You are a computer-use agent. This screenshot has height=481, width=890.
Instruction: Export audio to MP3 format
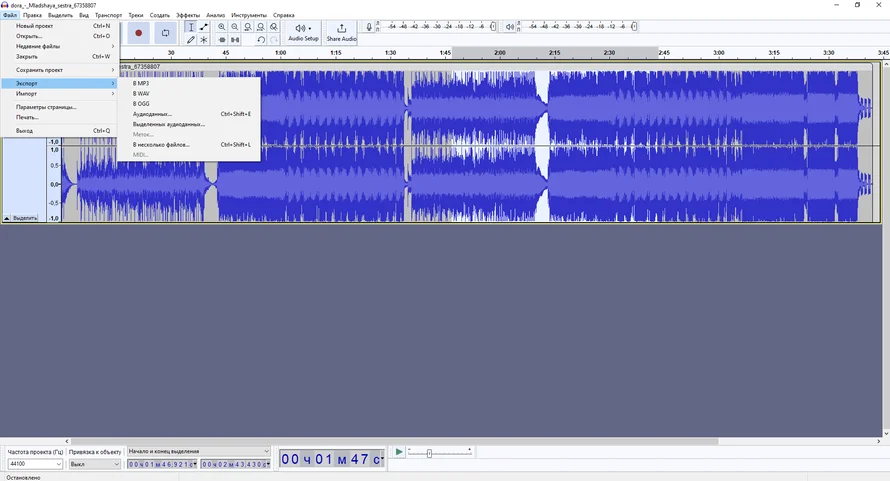coord(141,83)
